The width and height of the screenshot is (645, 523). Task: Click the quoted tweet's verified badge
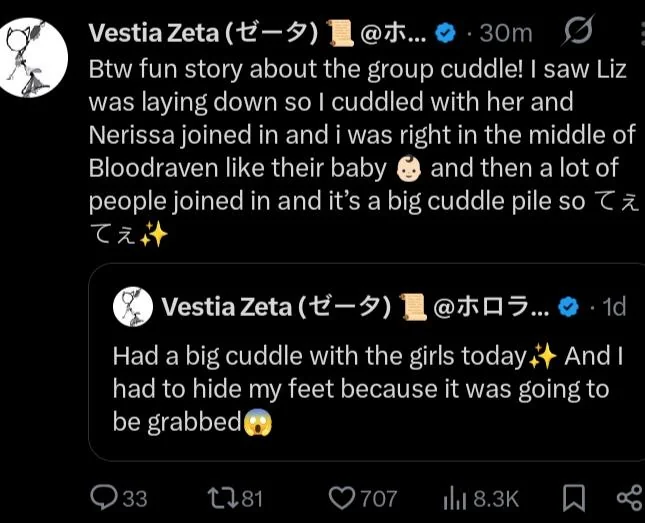pos(568,306)
